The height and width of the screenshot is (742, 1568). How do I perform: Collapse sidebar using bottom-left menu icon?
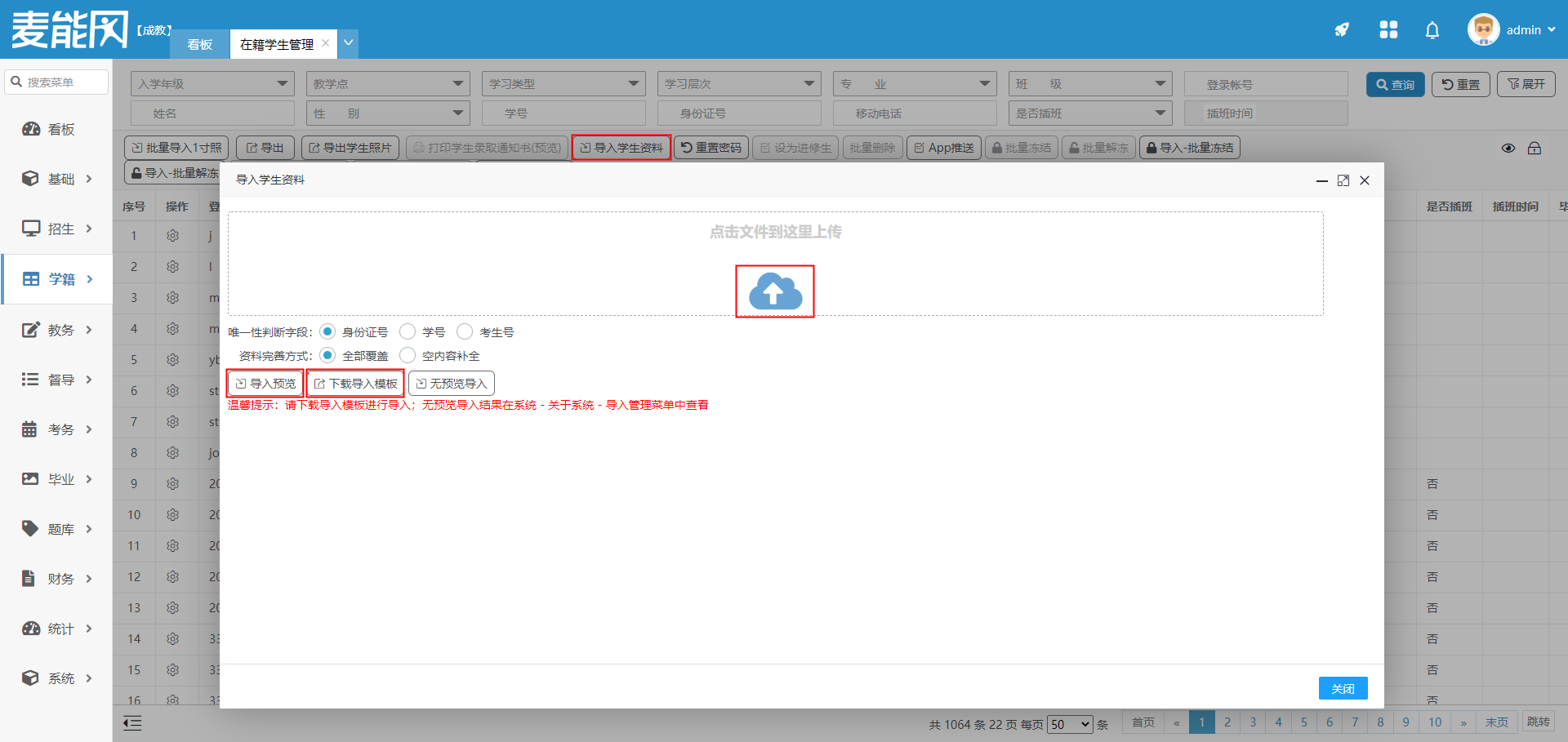(132, 722)
